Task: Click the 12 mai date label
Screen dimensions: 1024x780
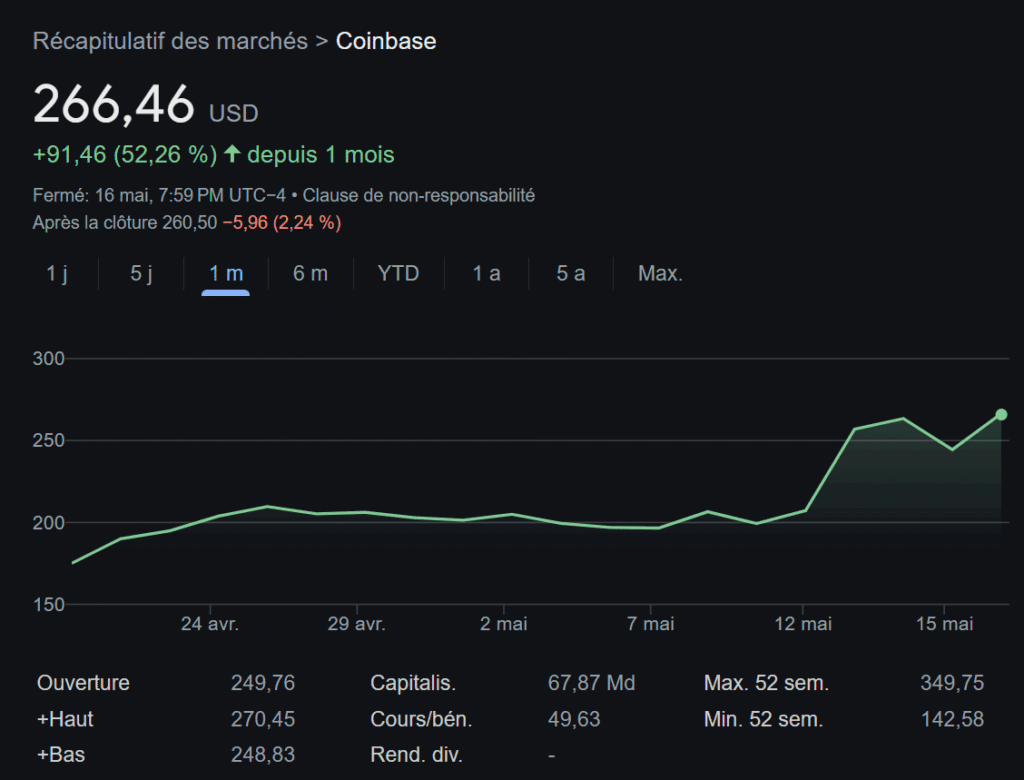Action: tap(803, 624)
